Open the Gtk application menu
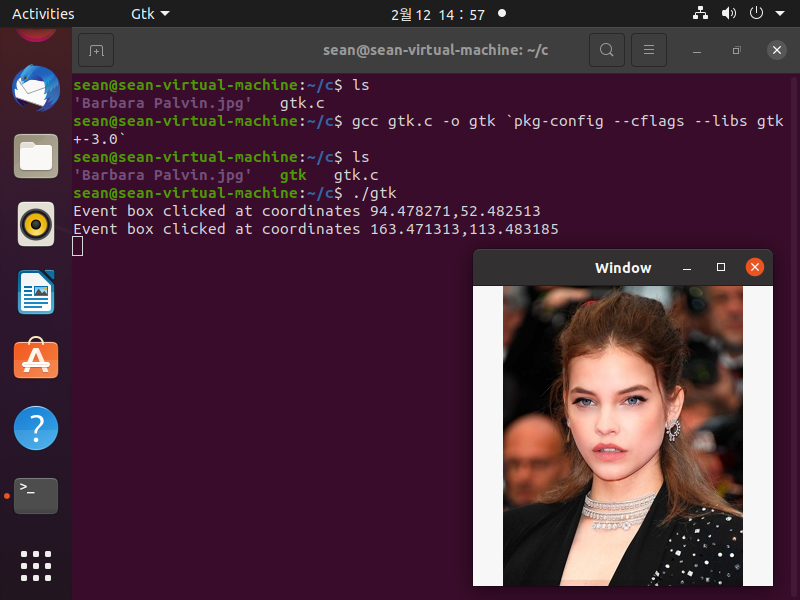800x600 pixels. pos(150,14)
